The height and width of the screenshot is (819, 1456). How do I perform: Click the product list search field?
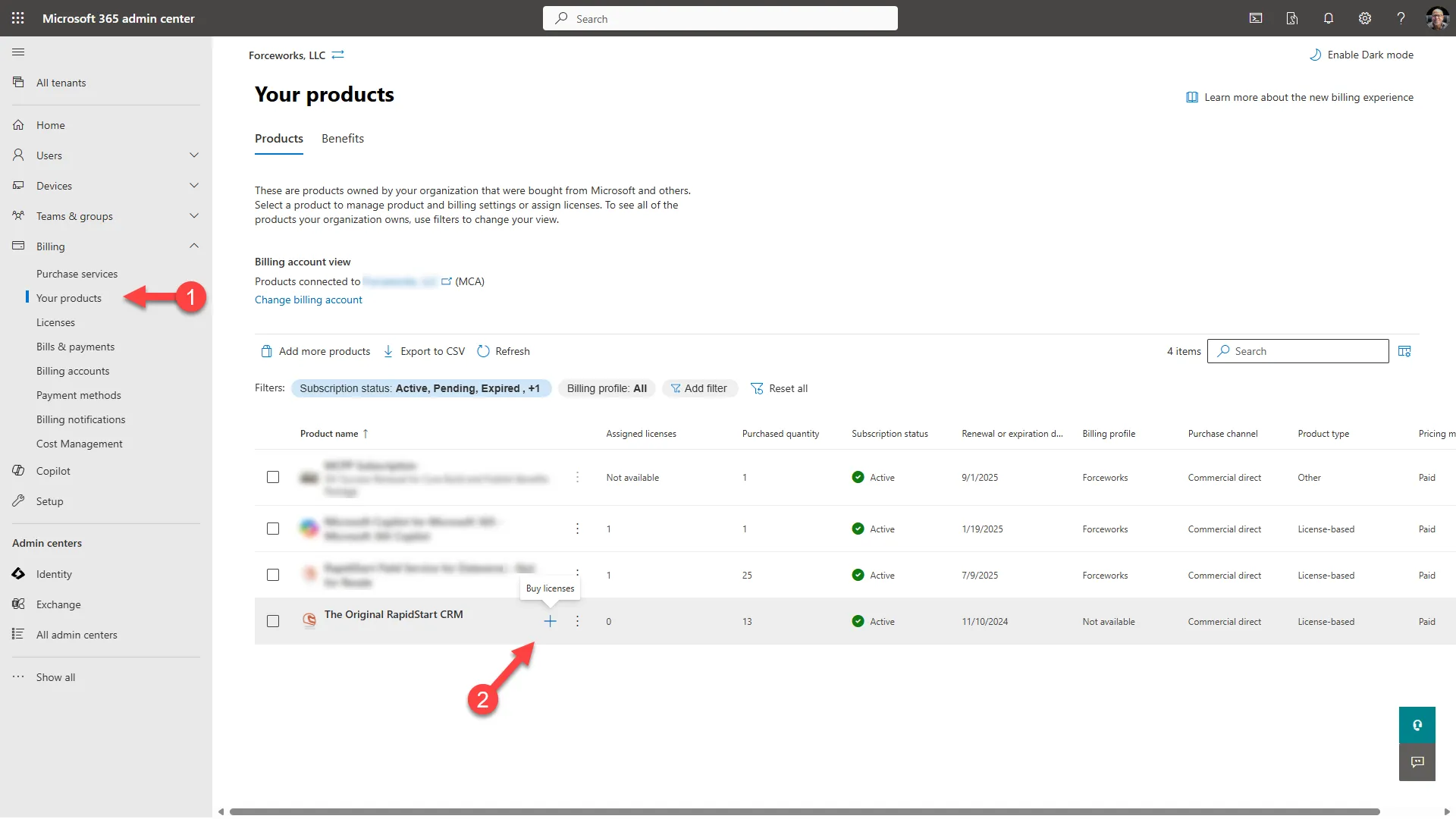click(x=1298, y=350)
